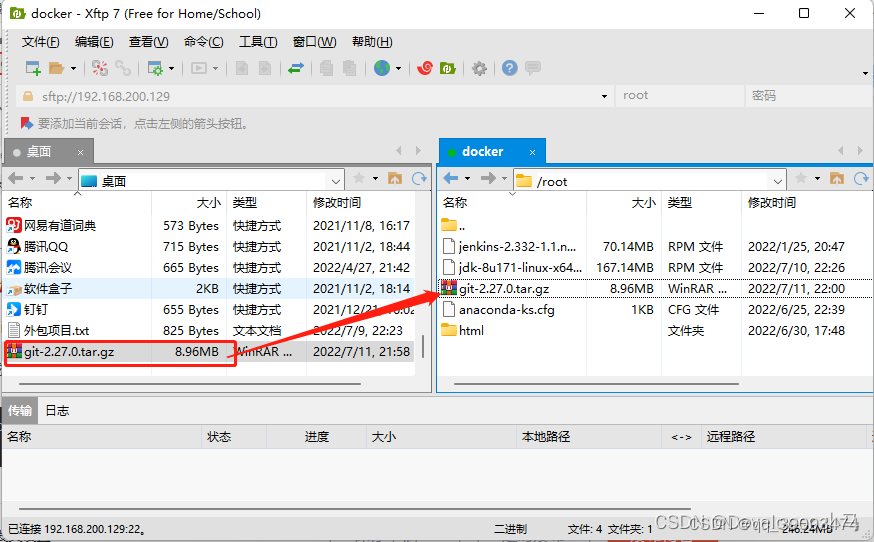Click the green Xftp toolbar icon
874x542 pixels.
[x=448, y=68]
